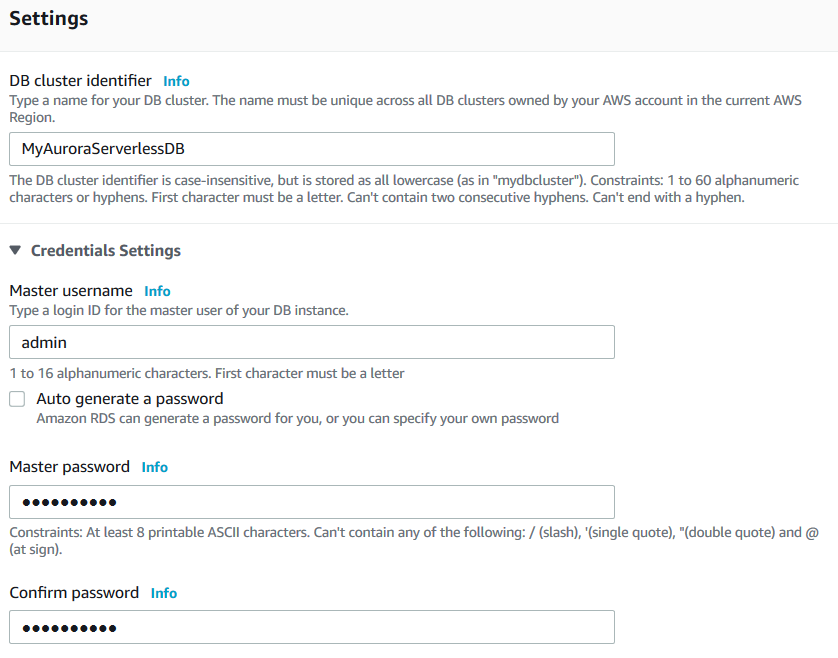
Task: Click the '1 to 16 alphanumeric characters' hint
Action: (207, 374)
